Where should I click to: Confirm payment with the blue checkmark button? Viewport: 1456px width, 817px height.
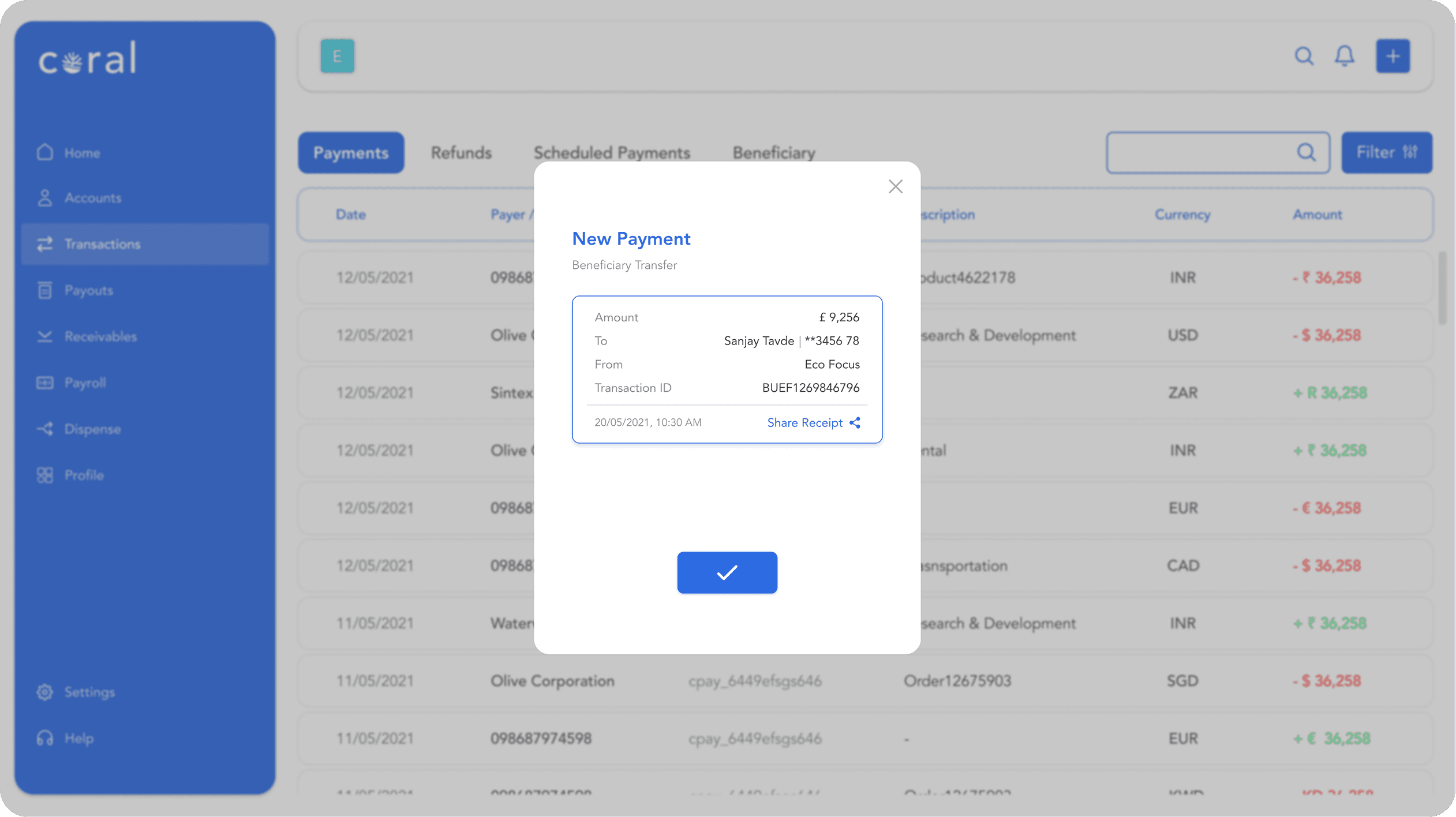click(727, 572)
